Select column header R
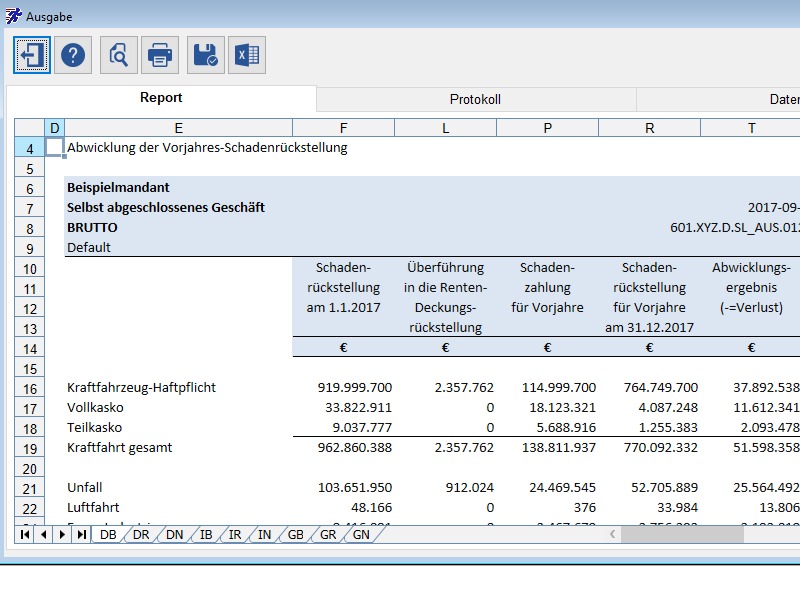Screen dimensions: 800x600 (x=649, y=128)
